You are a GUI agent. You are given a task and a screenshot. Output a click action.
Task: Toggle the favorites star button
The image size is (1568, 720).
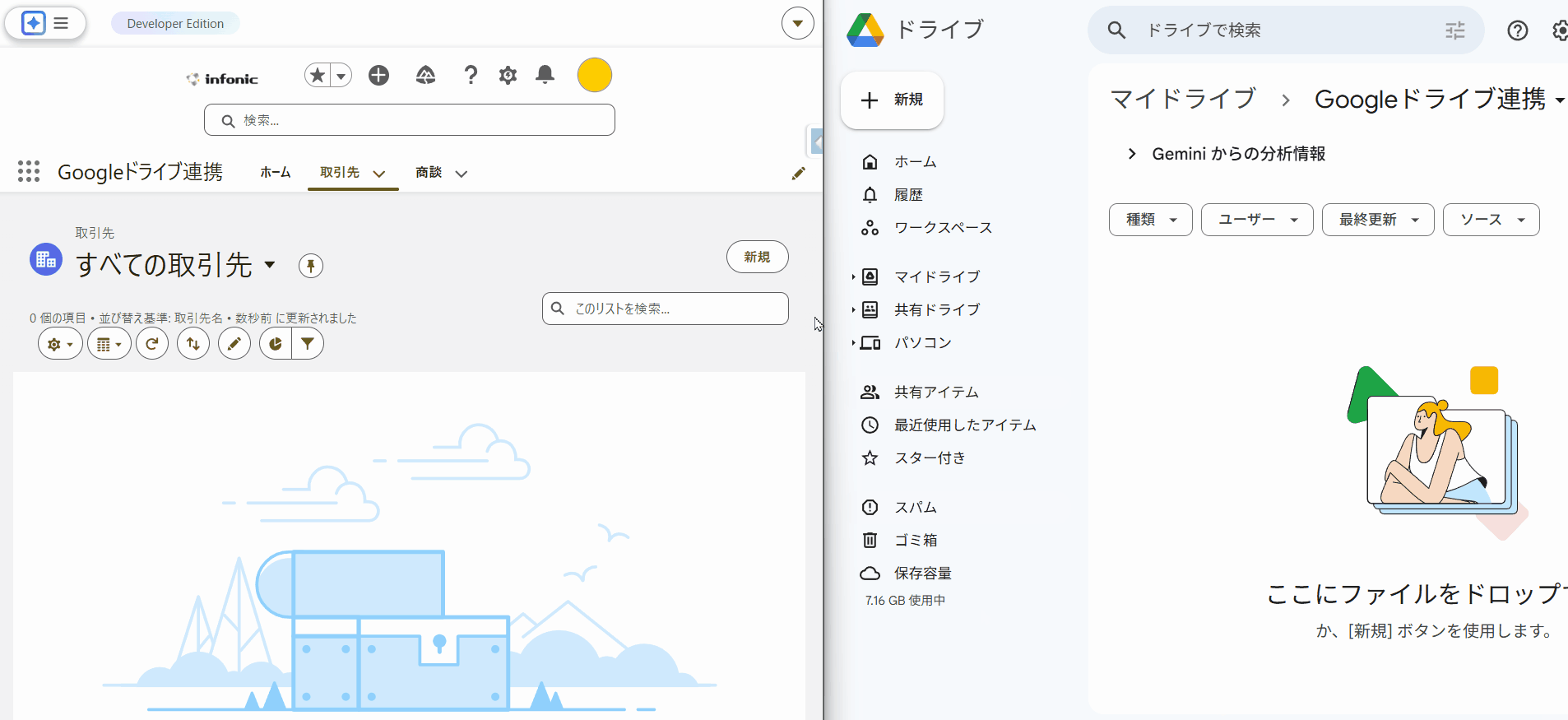click(x=318, y=76)
